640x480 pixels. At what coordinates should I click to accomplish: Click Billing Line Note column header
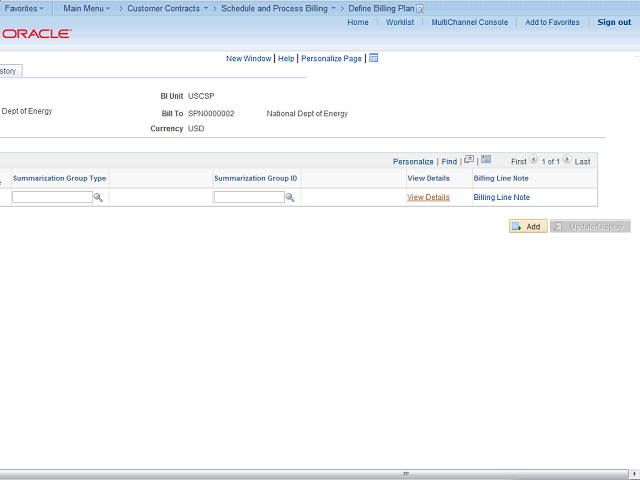(501, 178)
